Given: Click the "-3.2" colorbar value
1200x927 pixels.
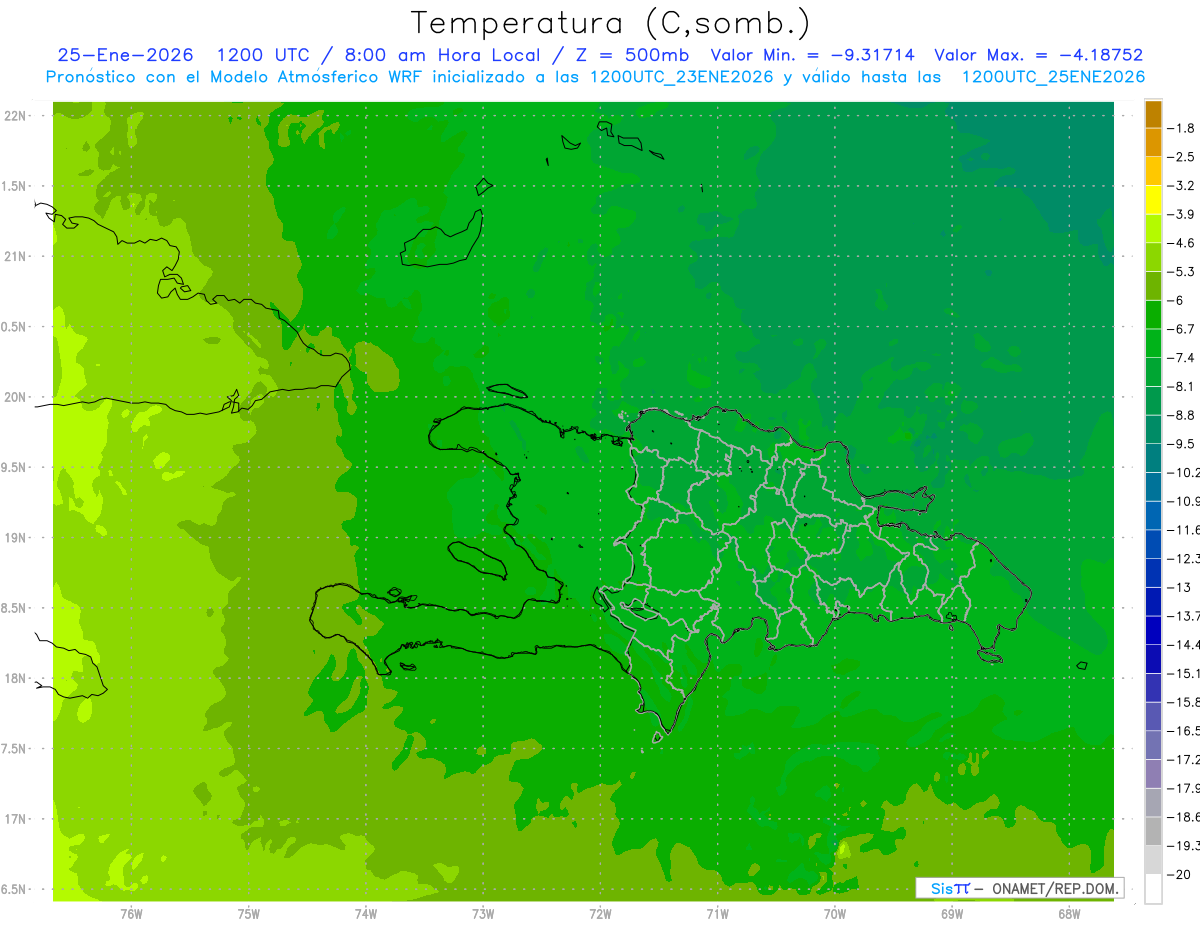Looking at the screenshot, I should tap(1182, 186).
